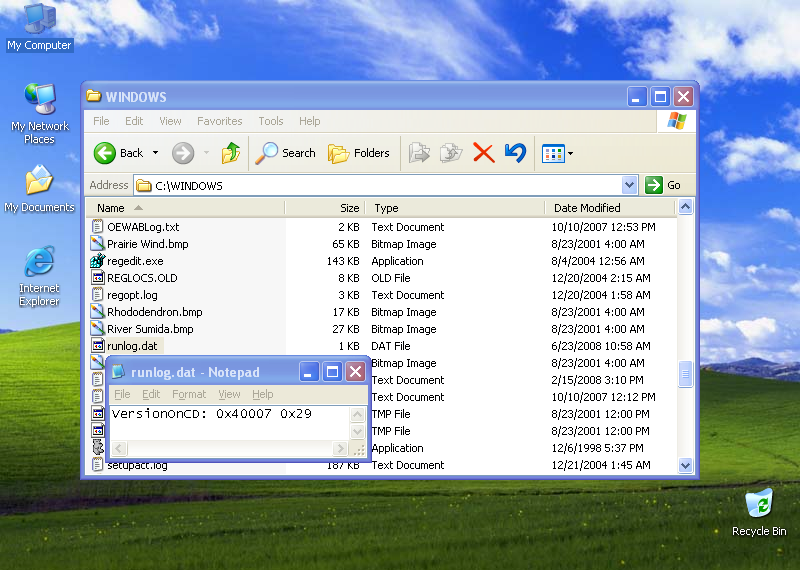800x570 pixels.
Task: Expand the Address bar dropdown
Action: (x=630, y=185)
